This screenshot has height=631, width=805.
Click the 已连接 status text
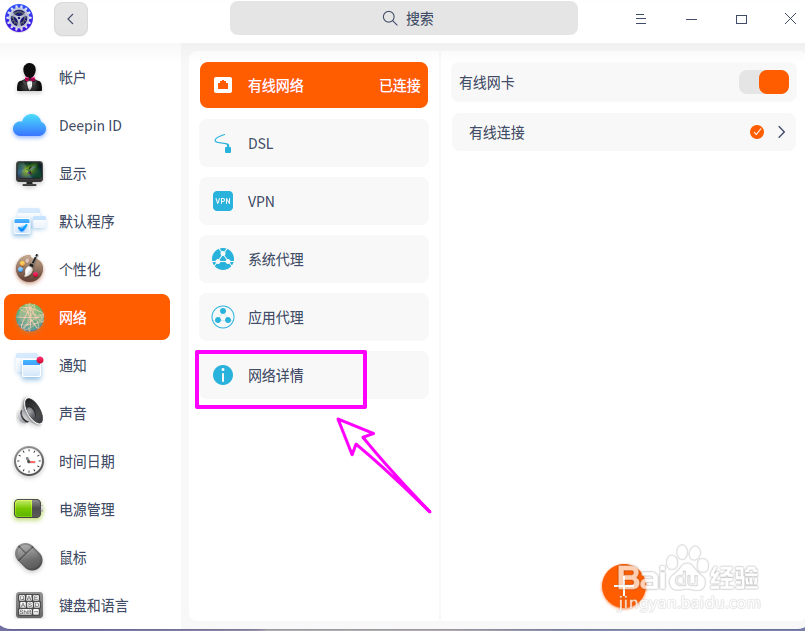399,85
